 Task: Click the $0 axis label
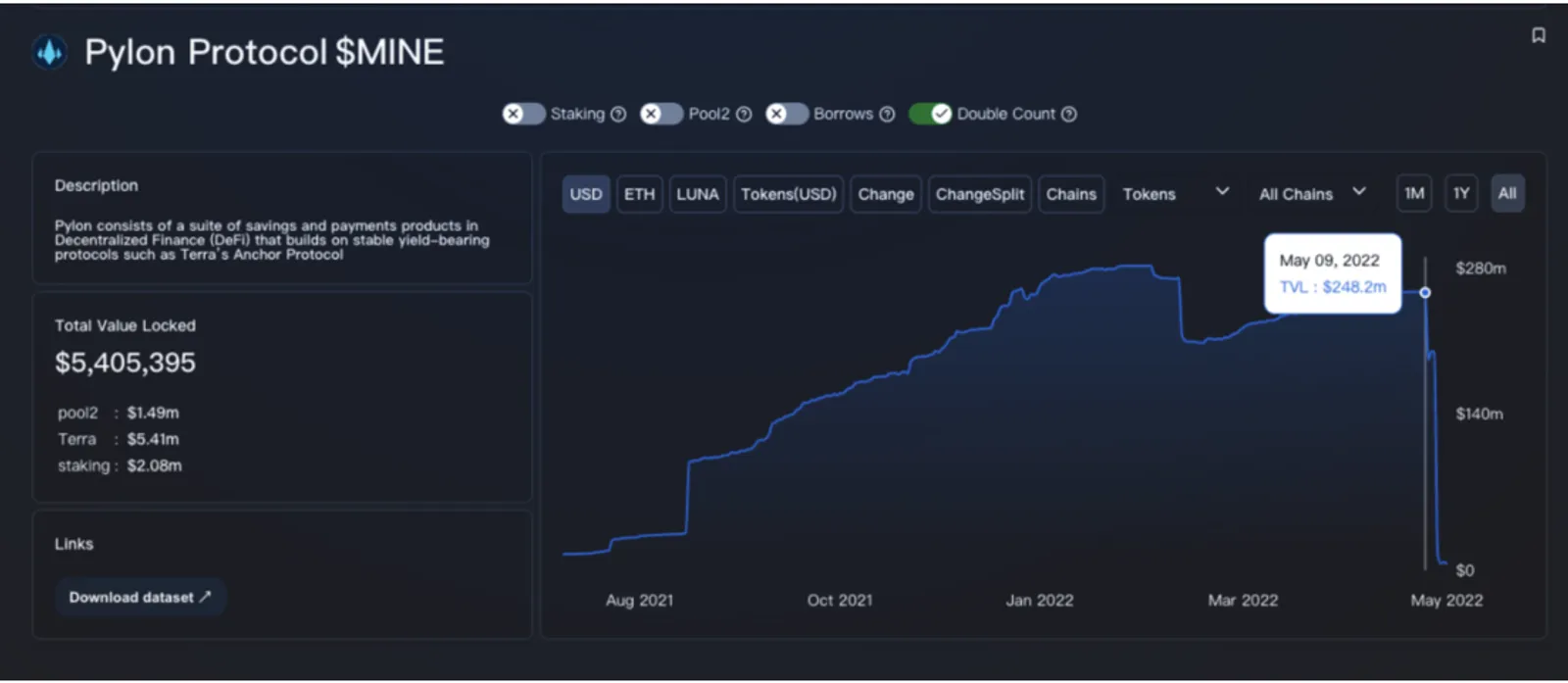[1465, 570]
